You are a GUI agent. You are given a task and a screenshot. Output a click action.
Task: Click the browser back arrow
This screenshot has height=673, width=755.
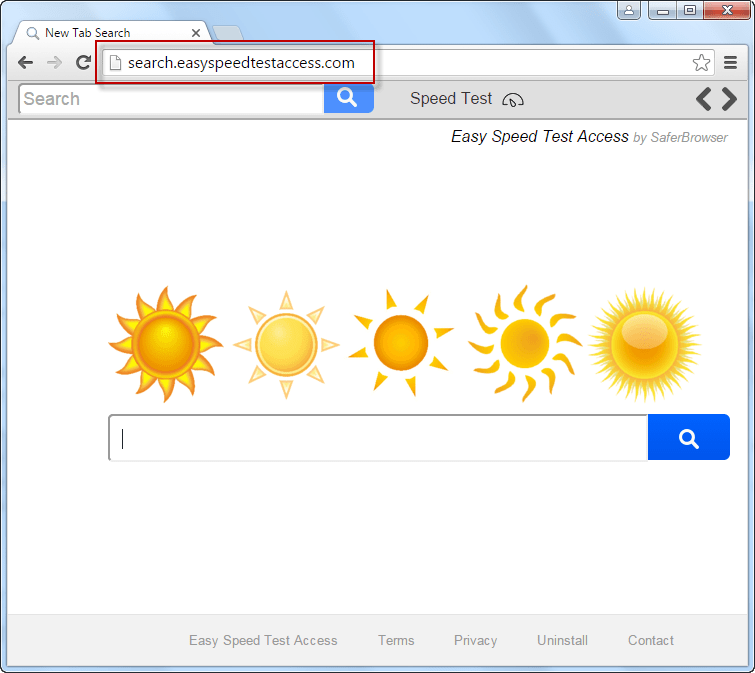pyautogui.click(x=26, y=63)
